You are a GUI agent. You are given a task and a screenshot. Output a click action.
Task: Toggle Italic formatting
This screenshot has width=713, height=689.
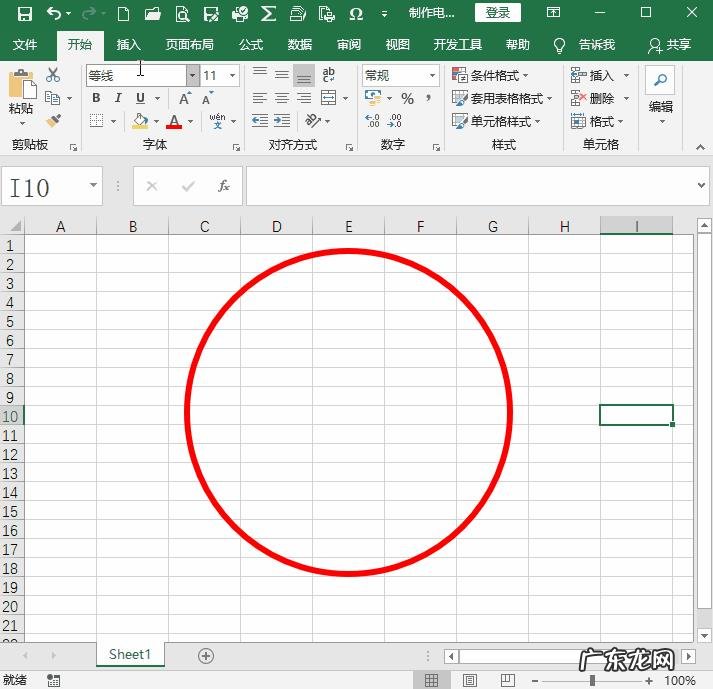coord(118,98)
